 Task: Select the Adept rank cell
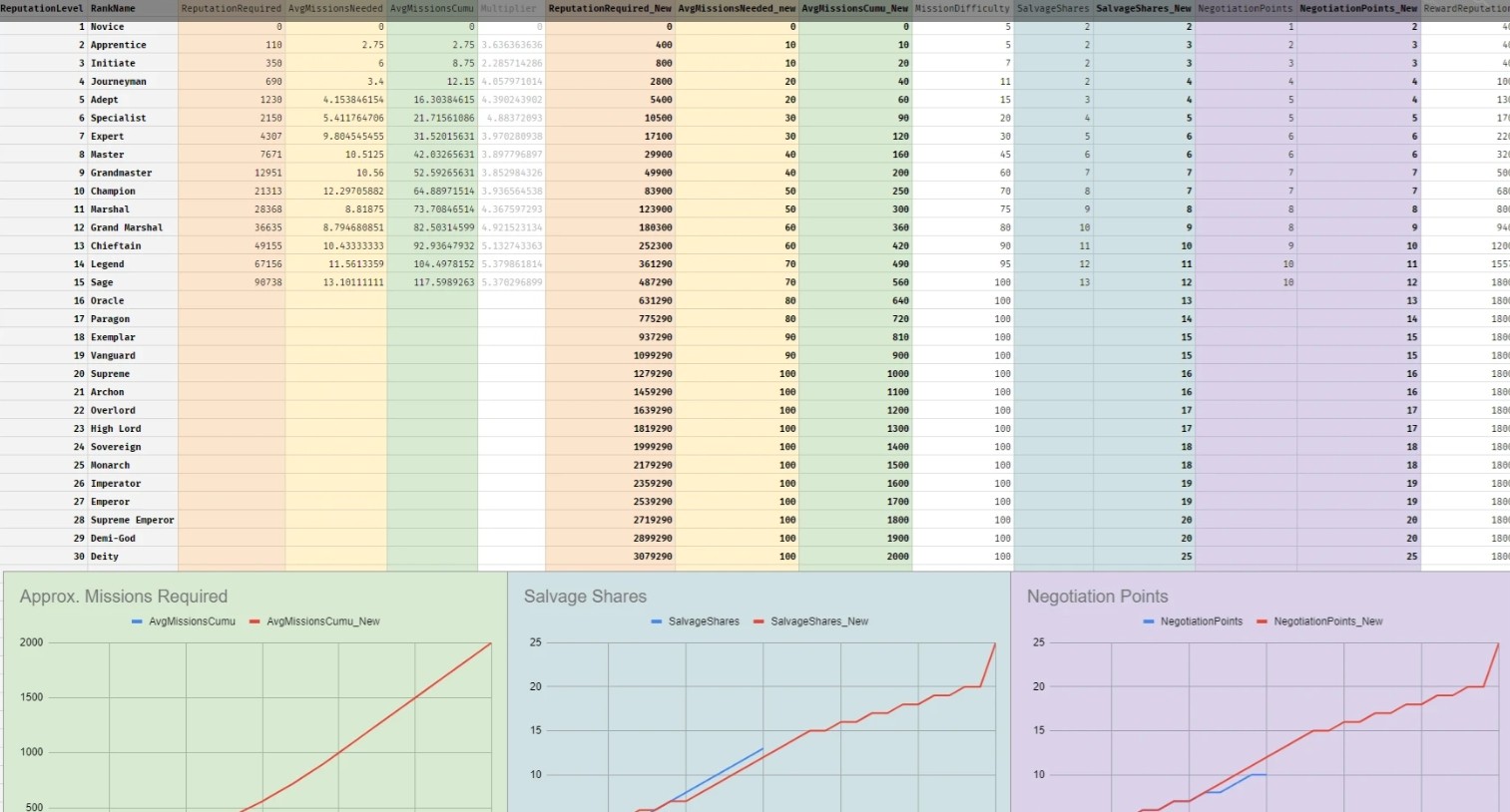[133, 100]
